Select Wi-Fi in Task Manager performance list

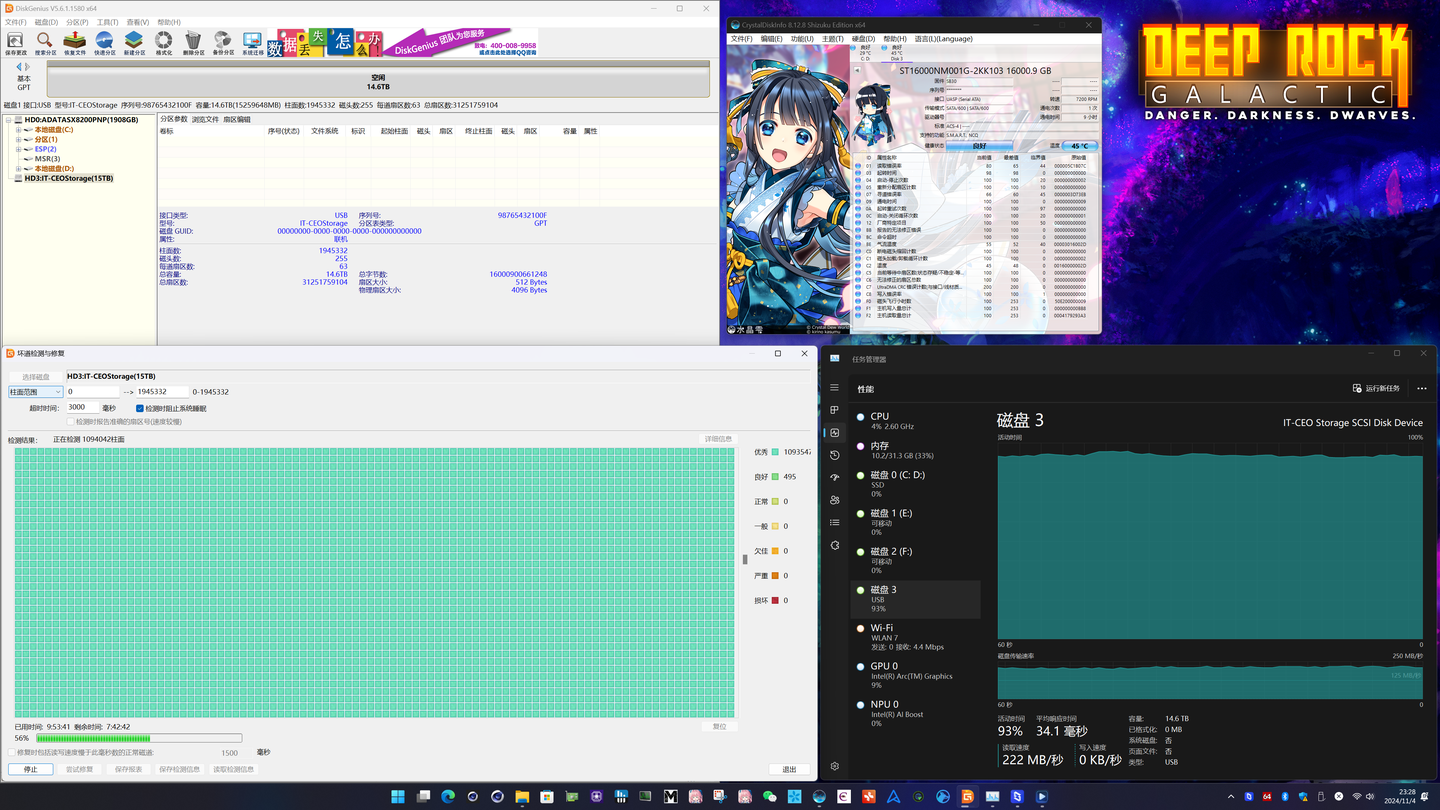[x=916, y=637]
